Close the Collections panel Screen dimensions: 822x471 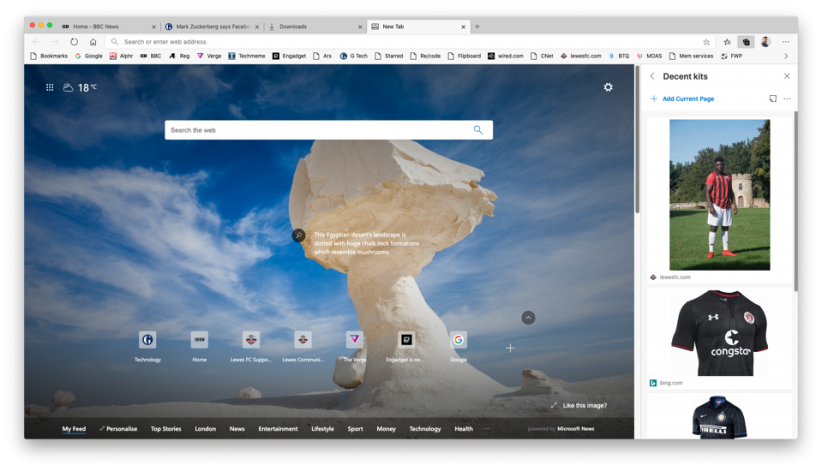point(786,76)
